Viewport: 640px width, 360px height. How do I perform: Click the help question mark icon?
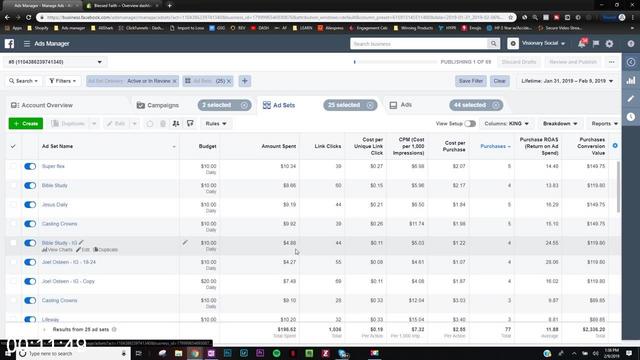631,44
